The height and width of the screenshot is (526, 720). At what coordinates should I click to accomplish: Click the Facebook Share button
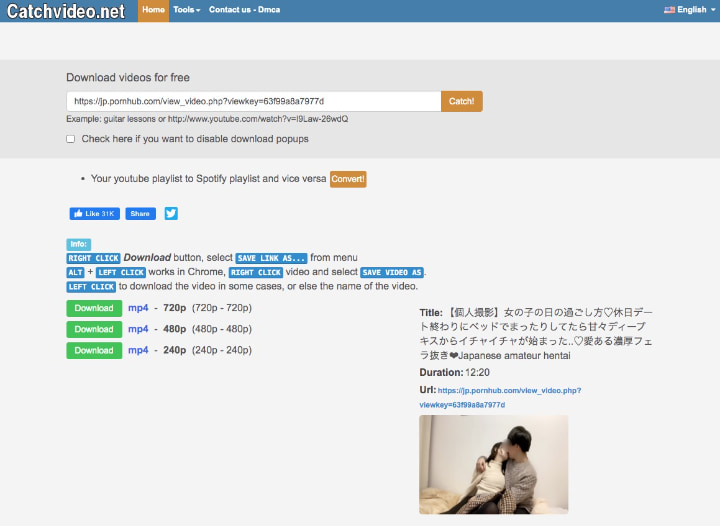[x=140, y=213]
